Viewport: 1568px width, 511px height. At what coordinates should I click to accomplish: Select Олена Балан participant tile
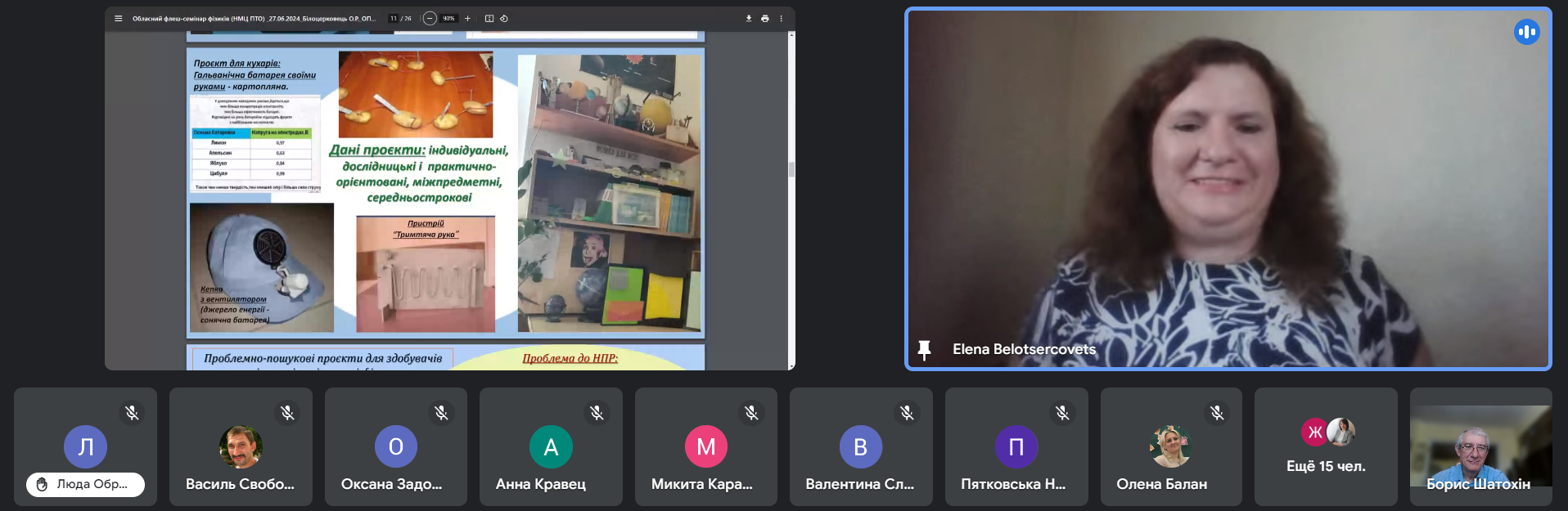pyautogui.click(x=1170, y=446)
